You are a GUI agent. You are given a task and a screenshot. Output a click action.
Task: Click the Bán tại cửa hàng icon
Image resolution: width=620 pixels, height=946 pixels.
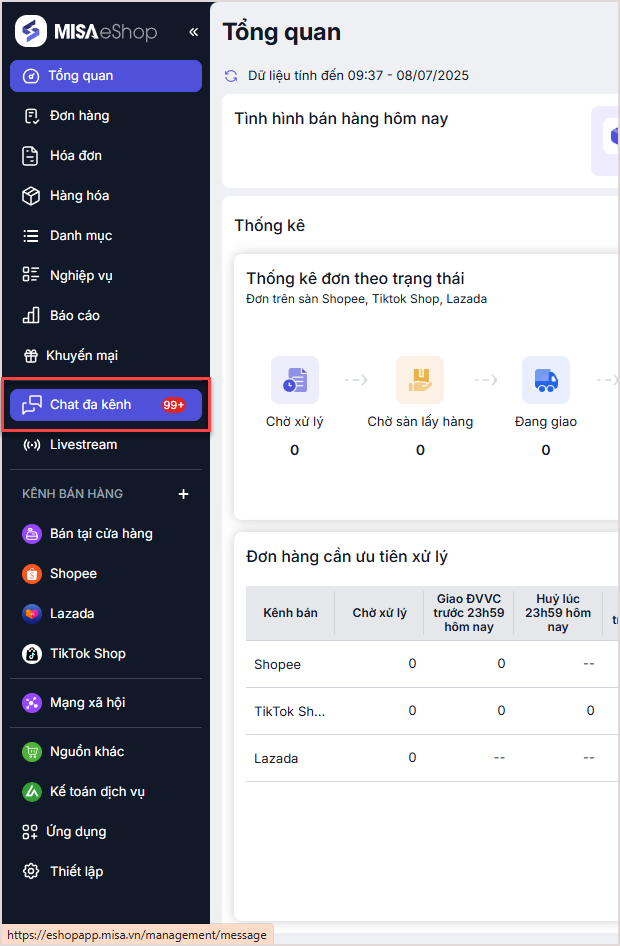pyautogui.click(x=31, y=534)
